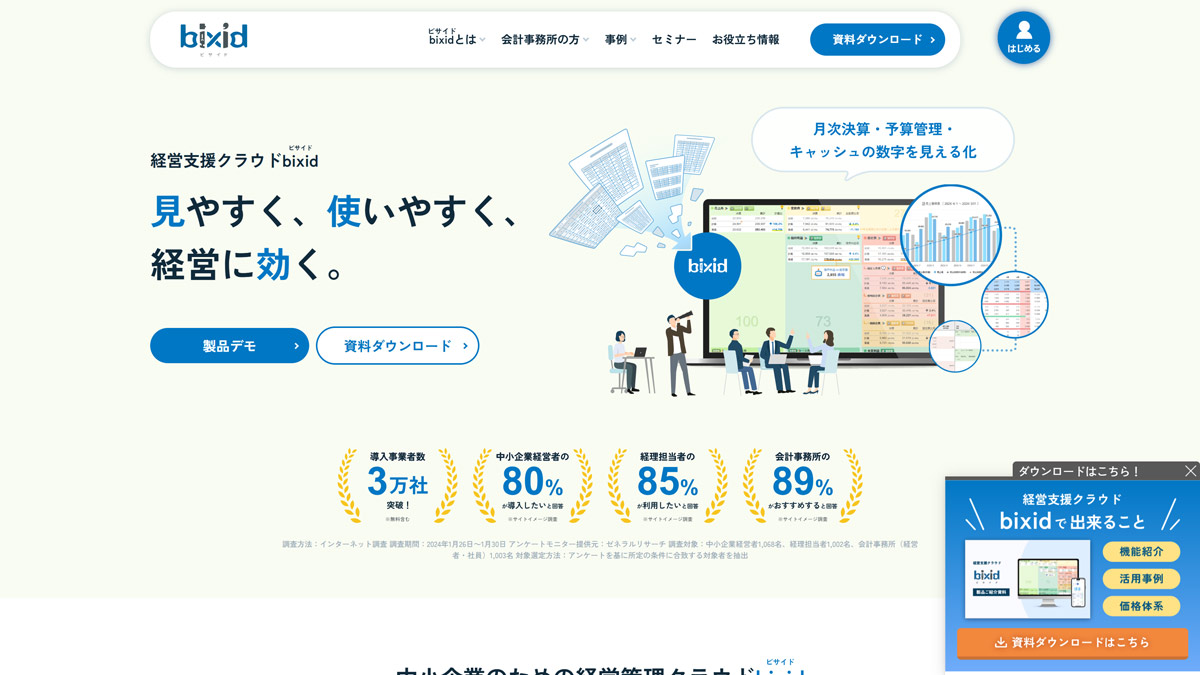
Task: Click the 製品デモ button
Action: (x=229, y=345)
